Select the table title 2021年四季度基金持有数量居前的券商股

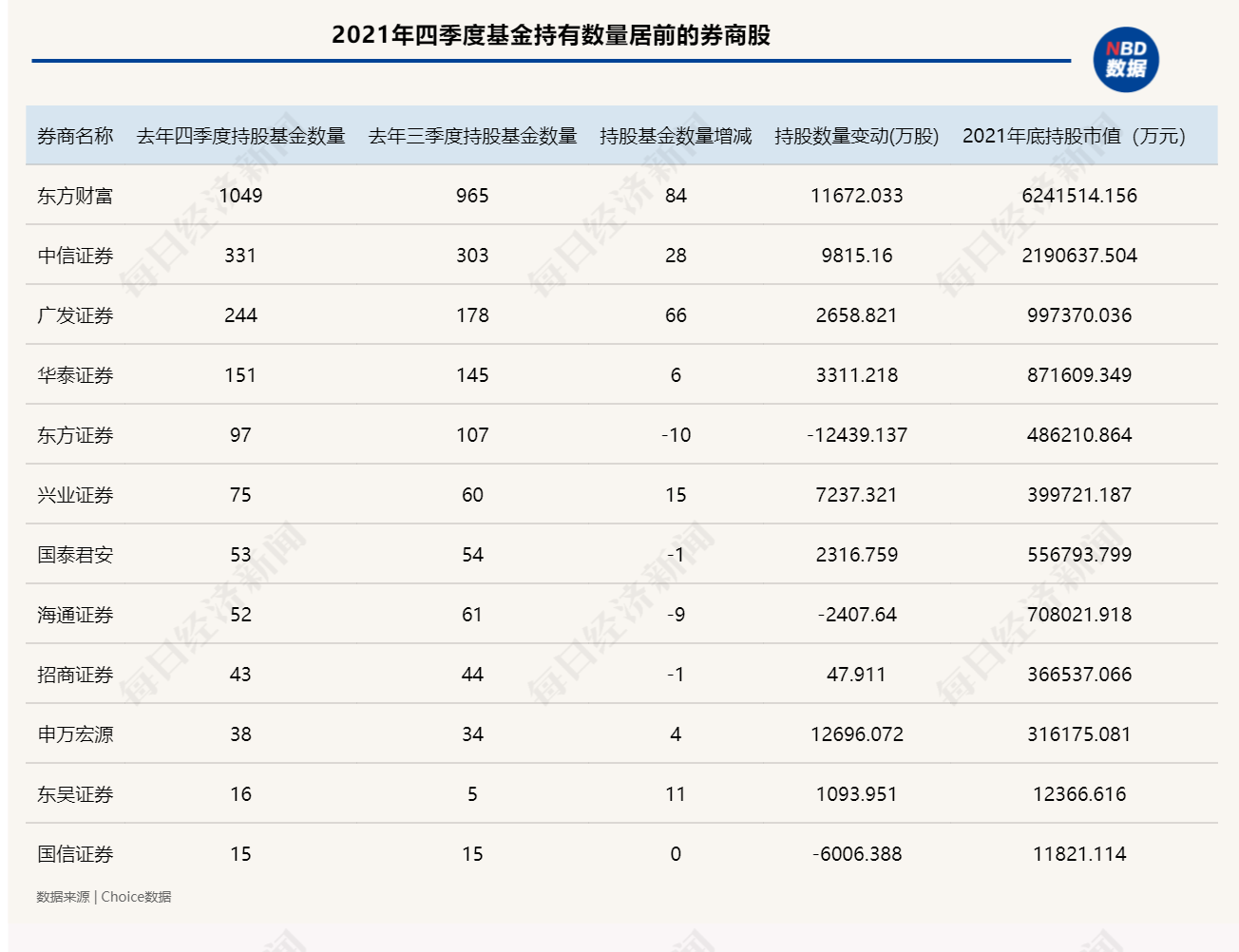pyautogui.click(x=551, y=35)
